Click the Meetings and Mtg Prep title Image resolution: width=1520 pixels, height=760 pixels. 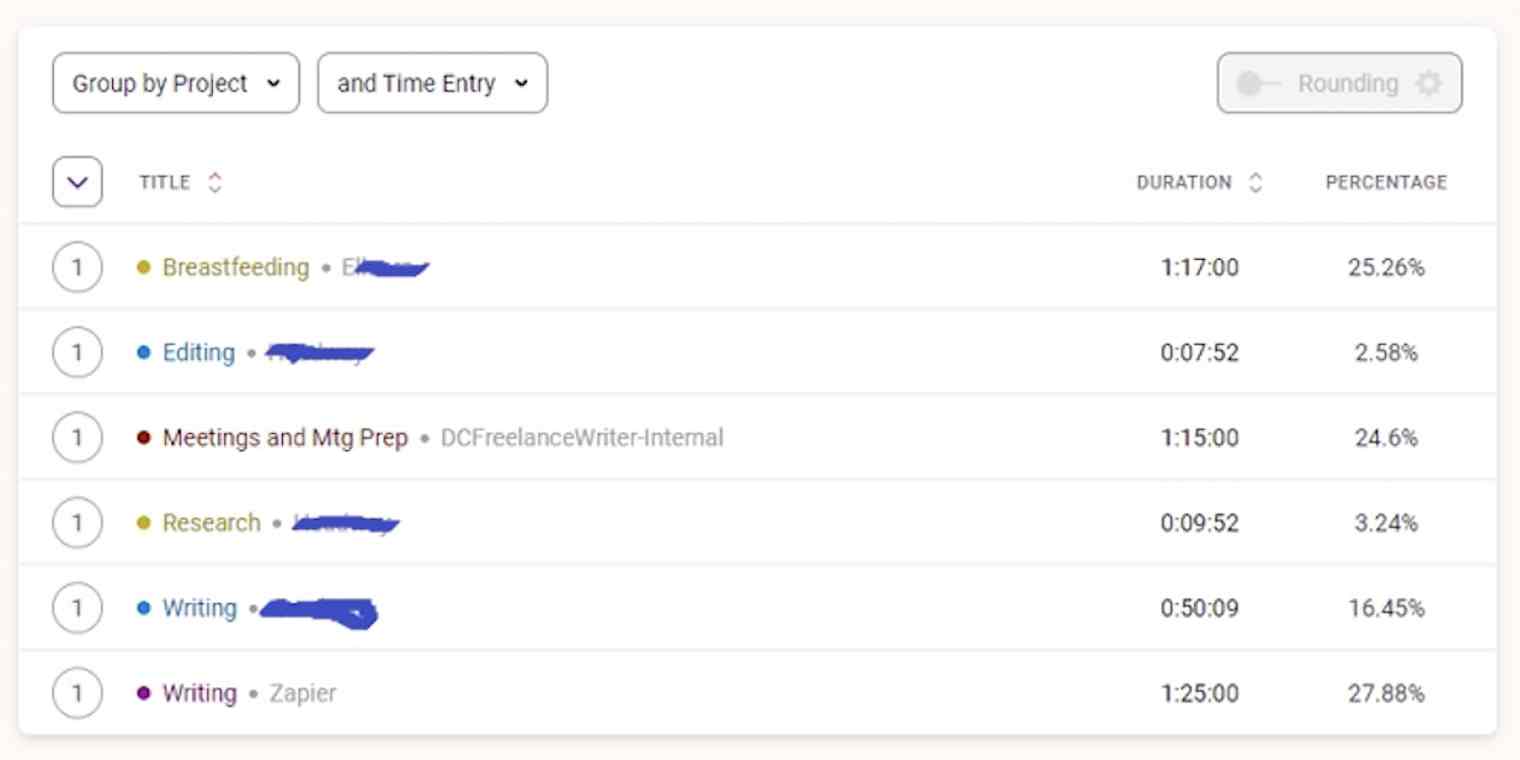click(x=283, y=437)
